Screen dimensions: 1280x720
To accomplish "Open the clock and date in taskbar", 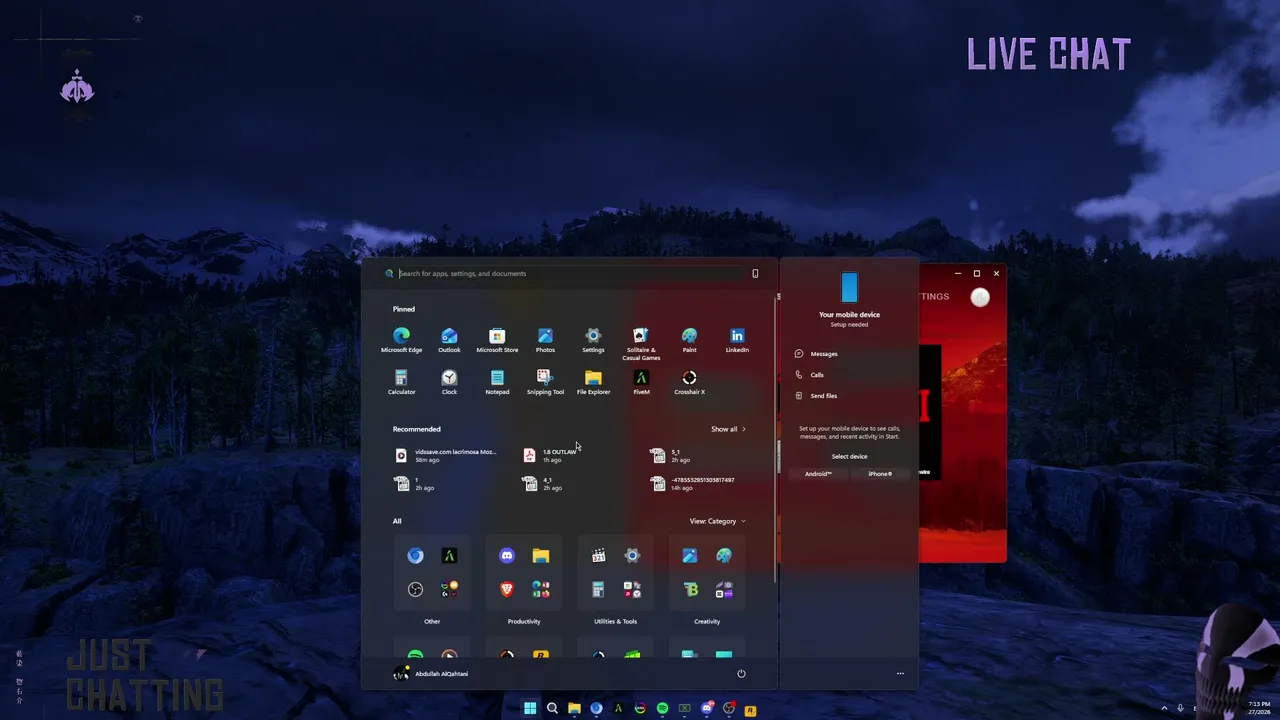I will coord(1259,708).
